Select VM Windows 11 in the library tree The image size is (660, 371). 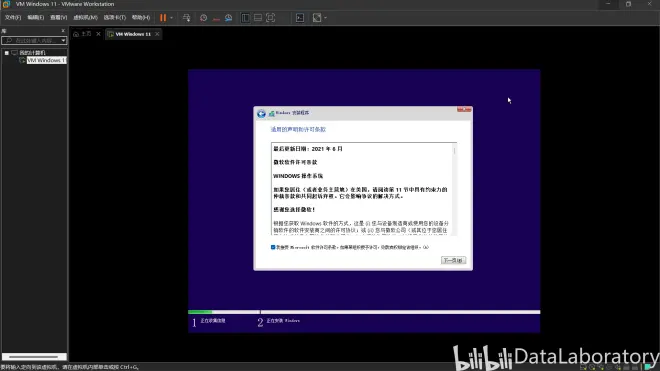(46, 61)
